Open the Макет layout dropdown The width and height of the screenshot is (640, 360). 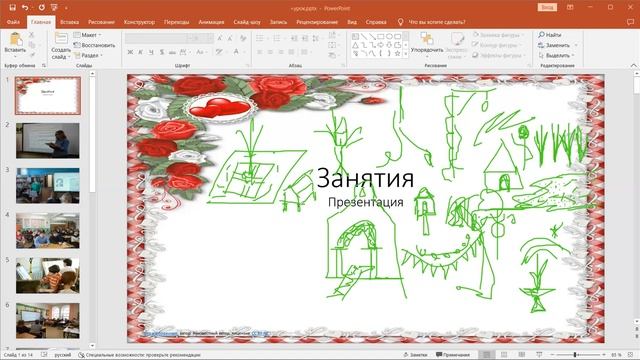pyautogui.click(x=88, y=35)
